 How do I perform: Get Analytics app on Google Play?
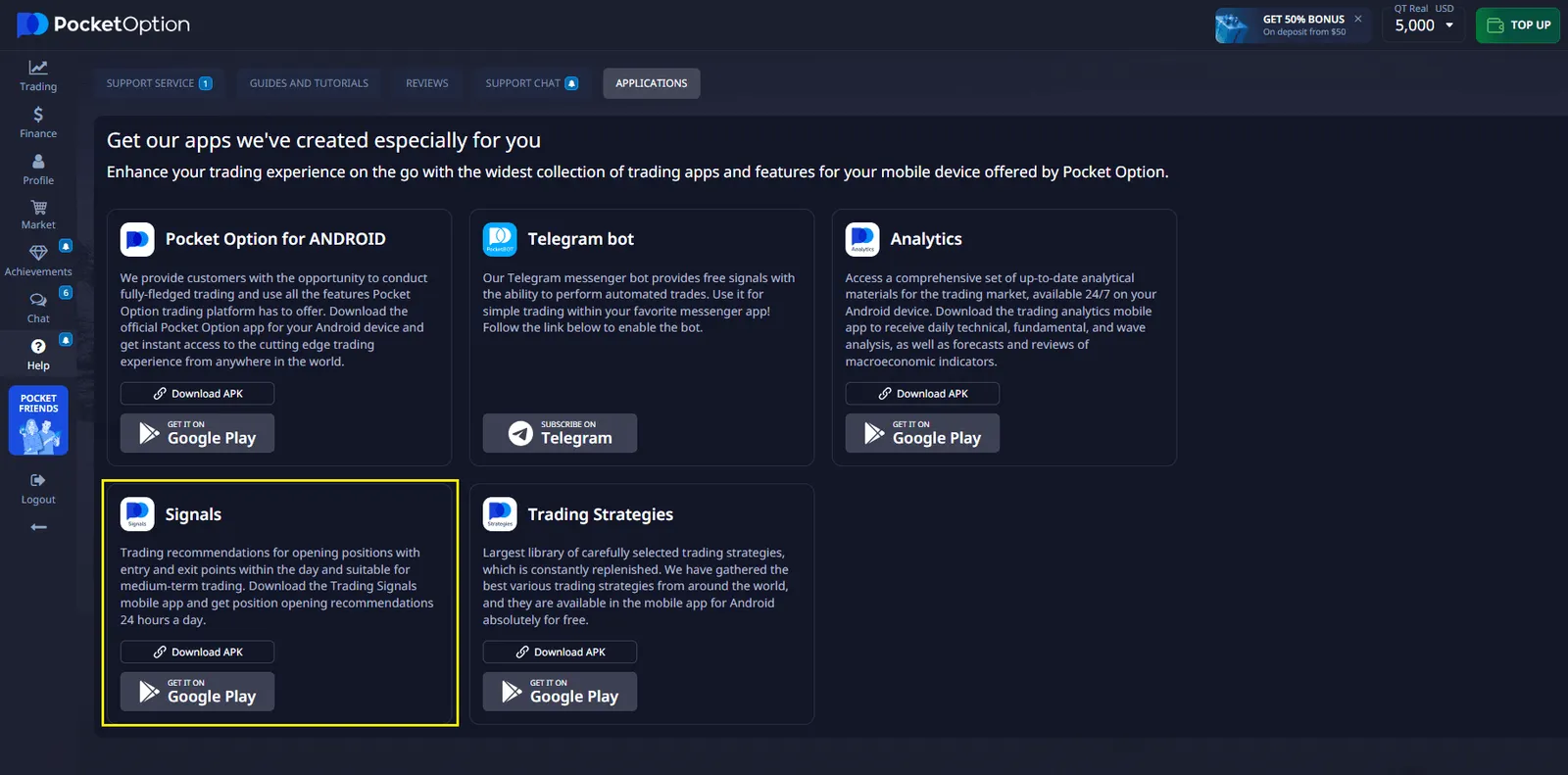(x=922, y=433)
